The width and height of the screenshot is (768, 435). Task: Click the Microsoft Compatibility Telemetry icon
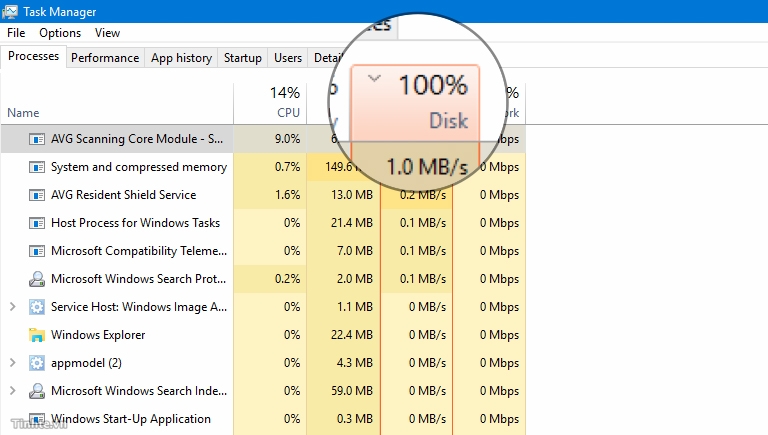click(37, 251)
